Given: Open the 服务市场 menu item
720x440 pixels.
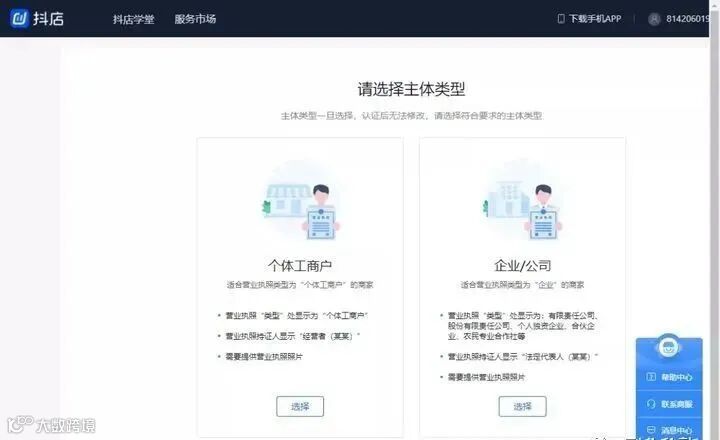Looking at the screenshot, I should click(x=195, y=19).
